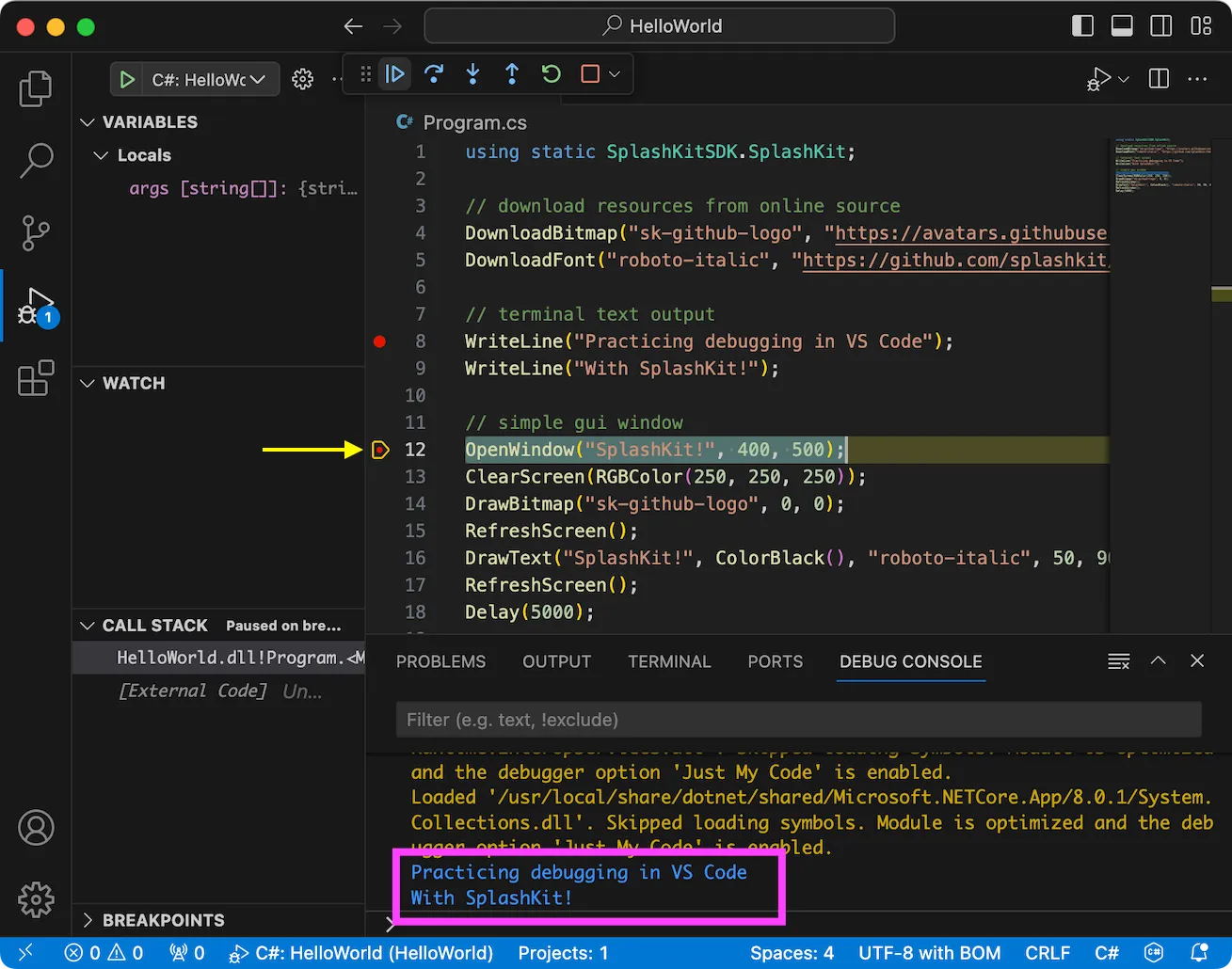Viewport: 1232px width, 969px height.
Task: Select the HelloWorld.dll!Program stack frame
Action: (218, 658)
